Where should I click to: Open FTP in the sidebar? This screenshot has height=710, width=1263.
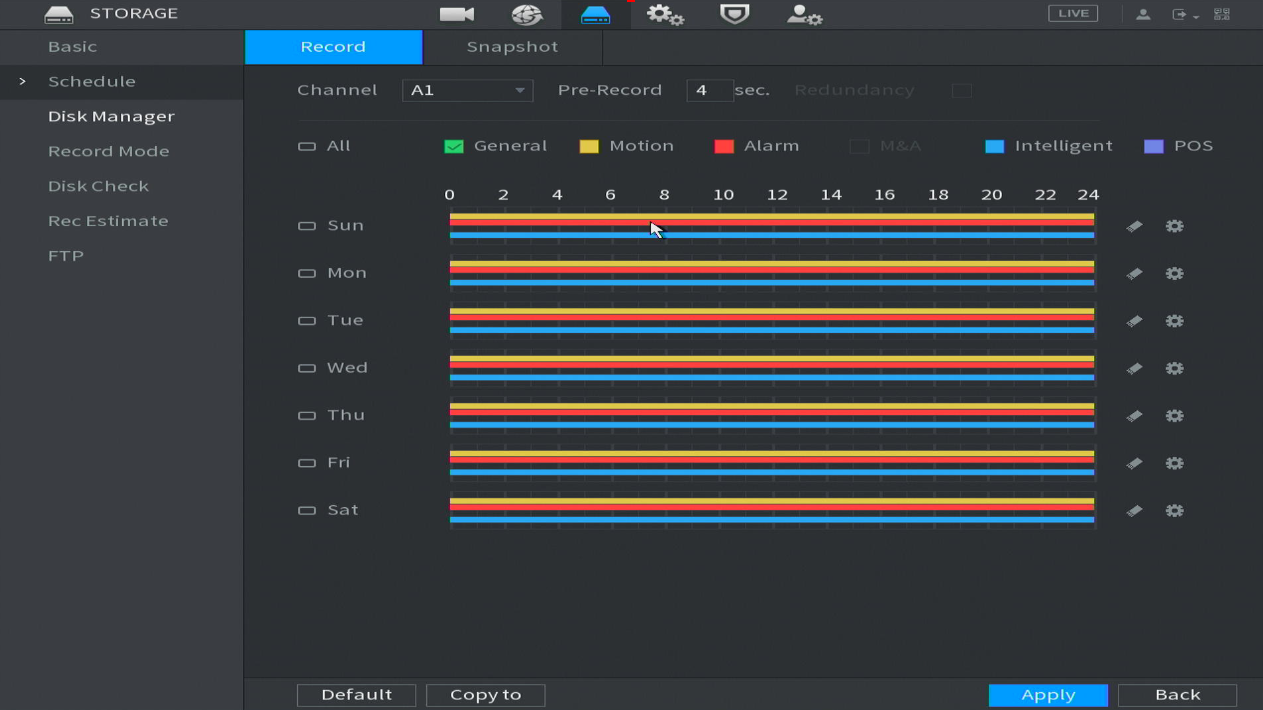(66, 256)
